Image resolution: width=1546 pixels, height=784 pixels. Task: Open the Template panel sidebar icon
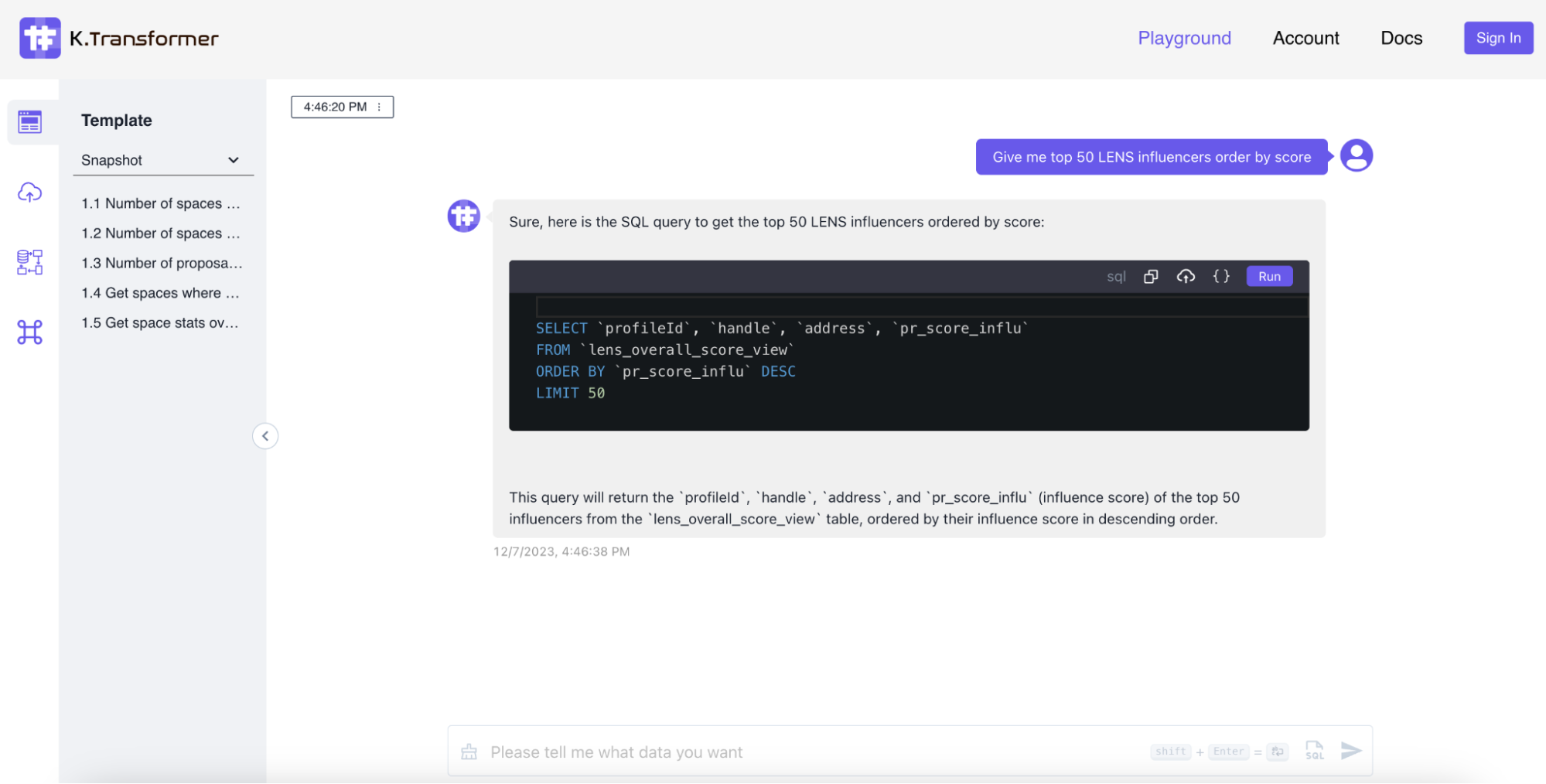[29, 121]
